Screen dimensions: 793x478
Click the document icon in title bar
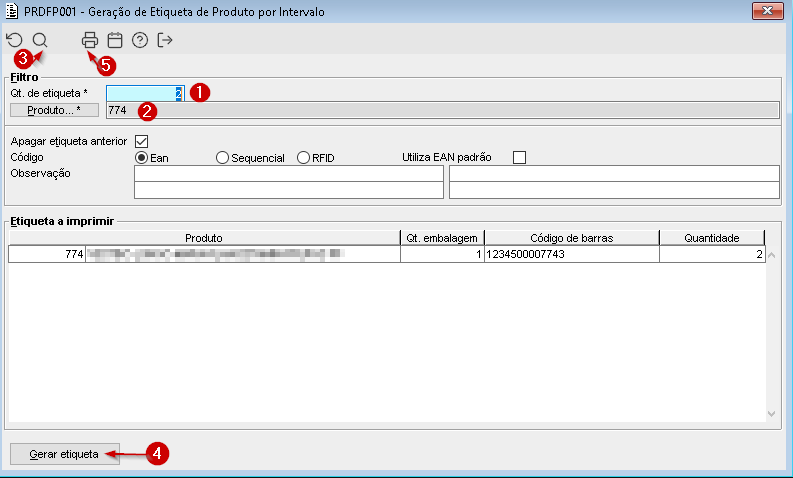click(x=11, y=11)
